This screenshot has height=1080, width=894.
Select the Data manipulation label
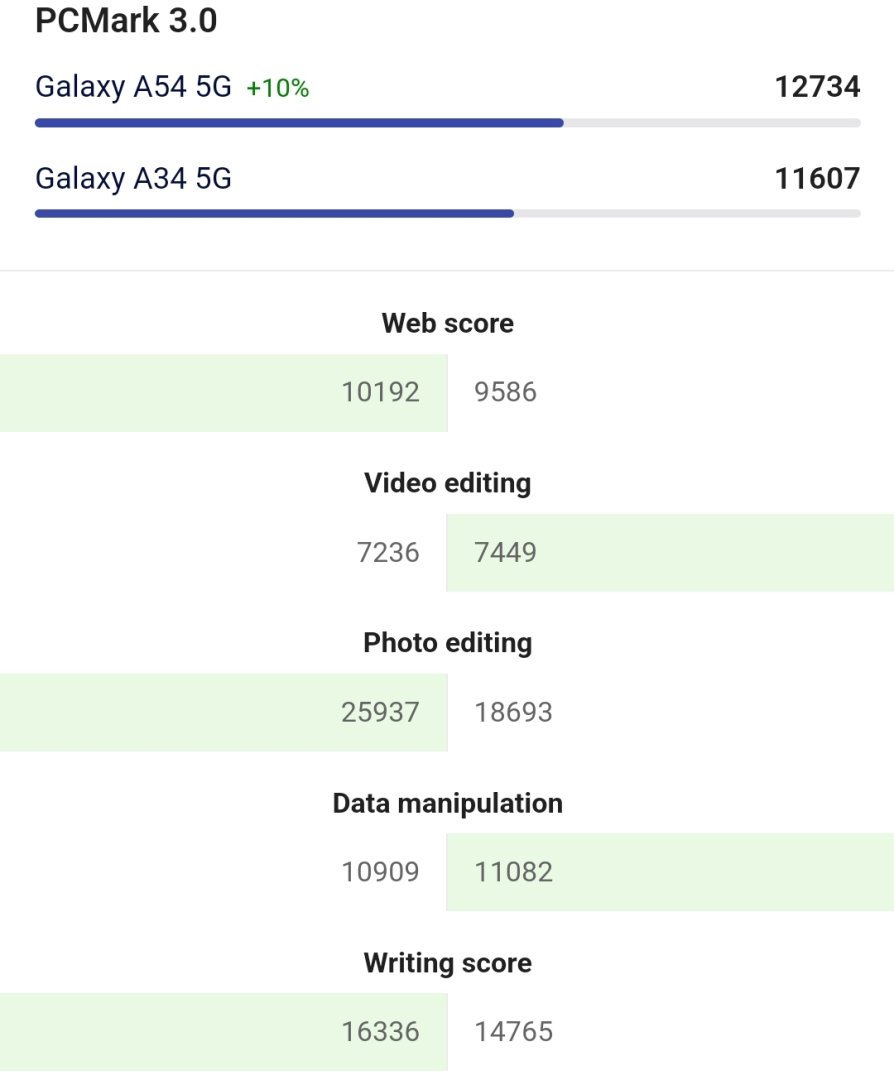point(448,803)
